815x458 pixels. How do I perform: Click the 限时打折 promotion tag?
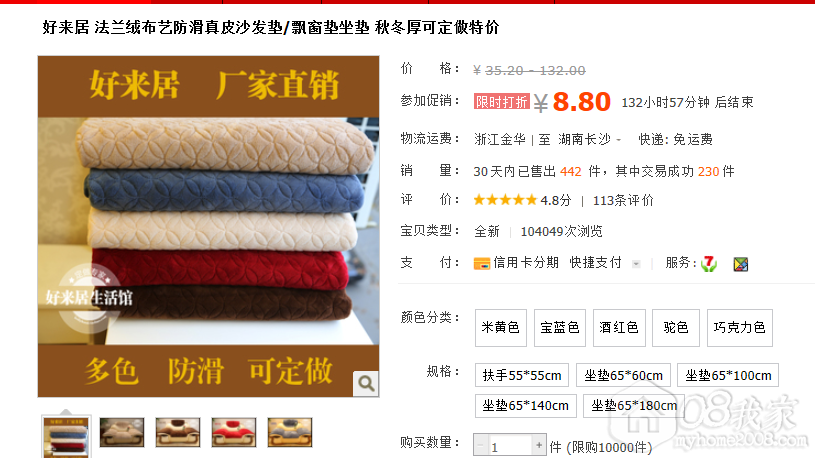tap(502, 101)
